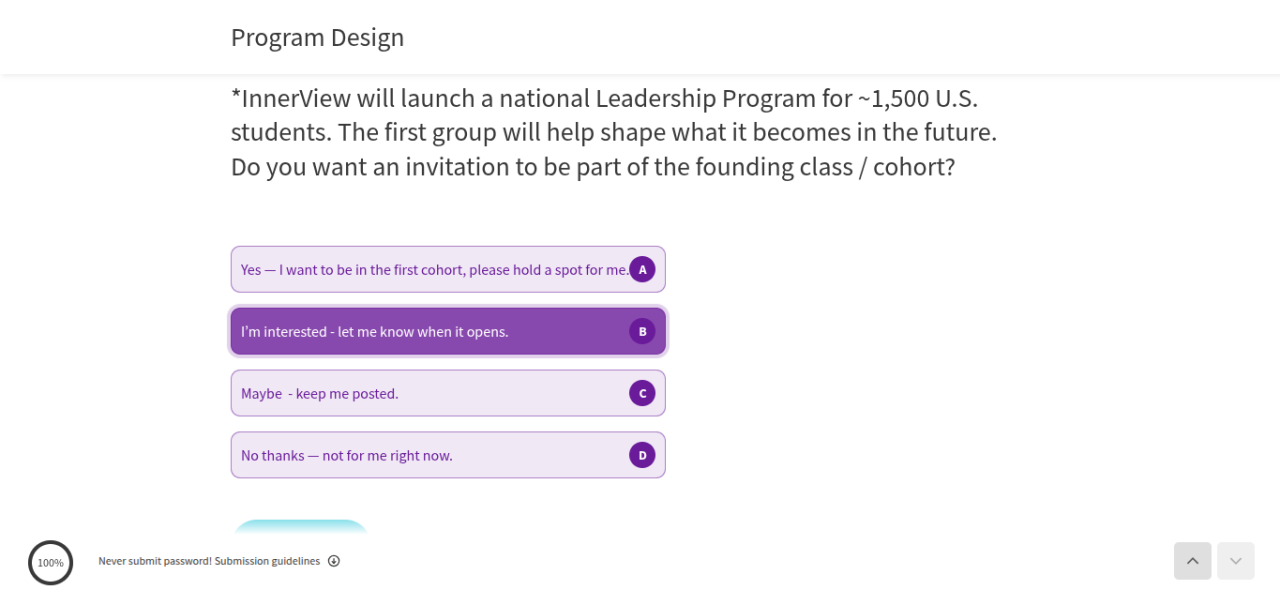Click the 'Program Design' header title
Screen dimensions: 1280x605
[317, 37]
